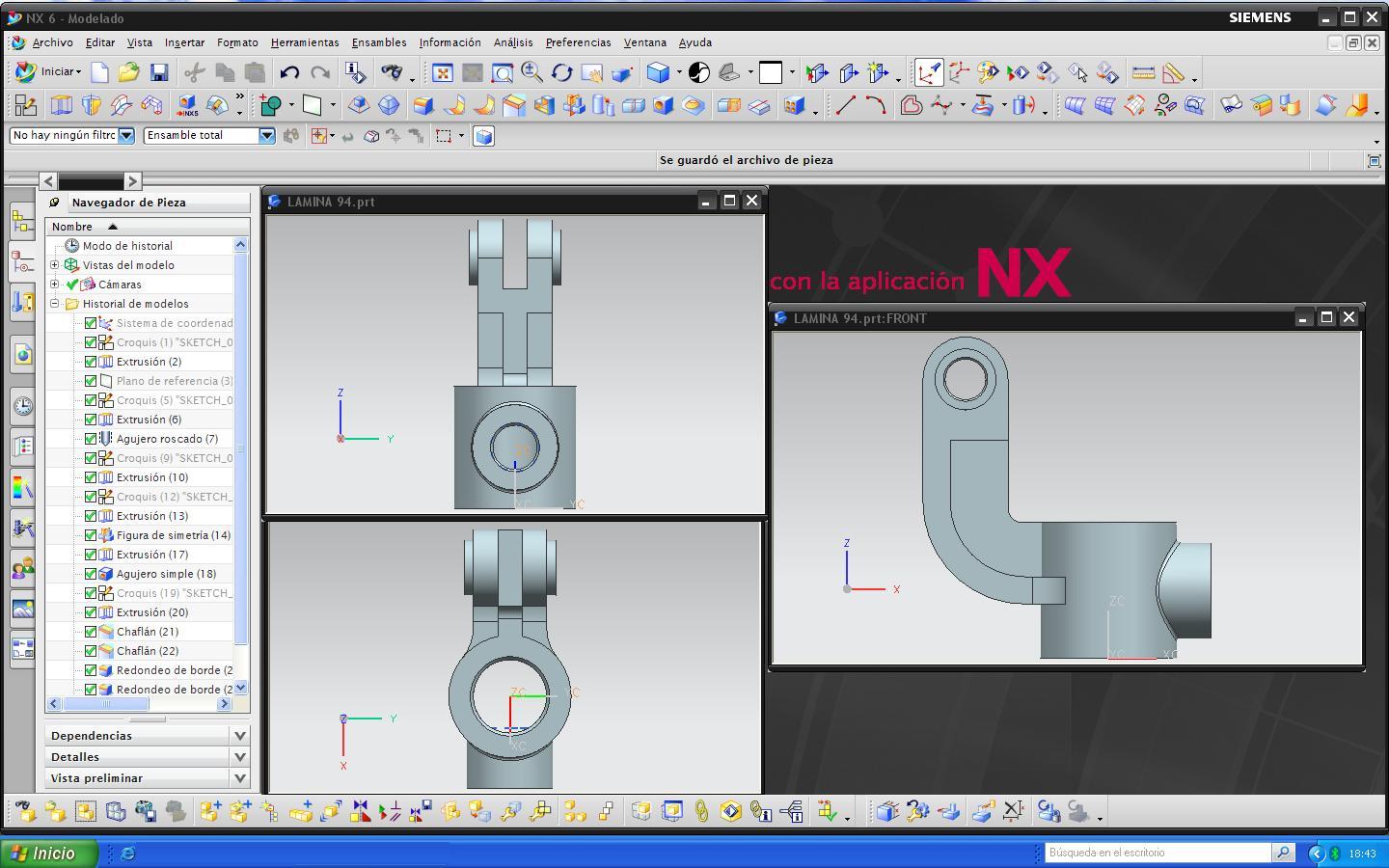1389x868 pixels.
Task: Expand the Cámaras tree node
Action: point(55,285)
